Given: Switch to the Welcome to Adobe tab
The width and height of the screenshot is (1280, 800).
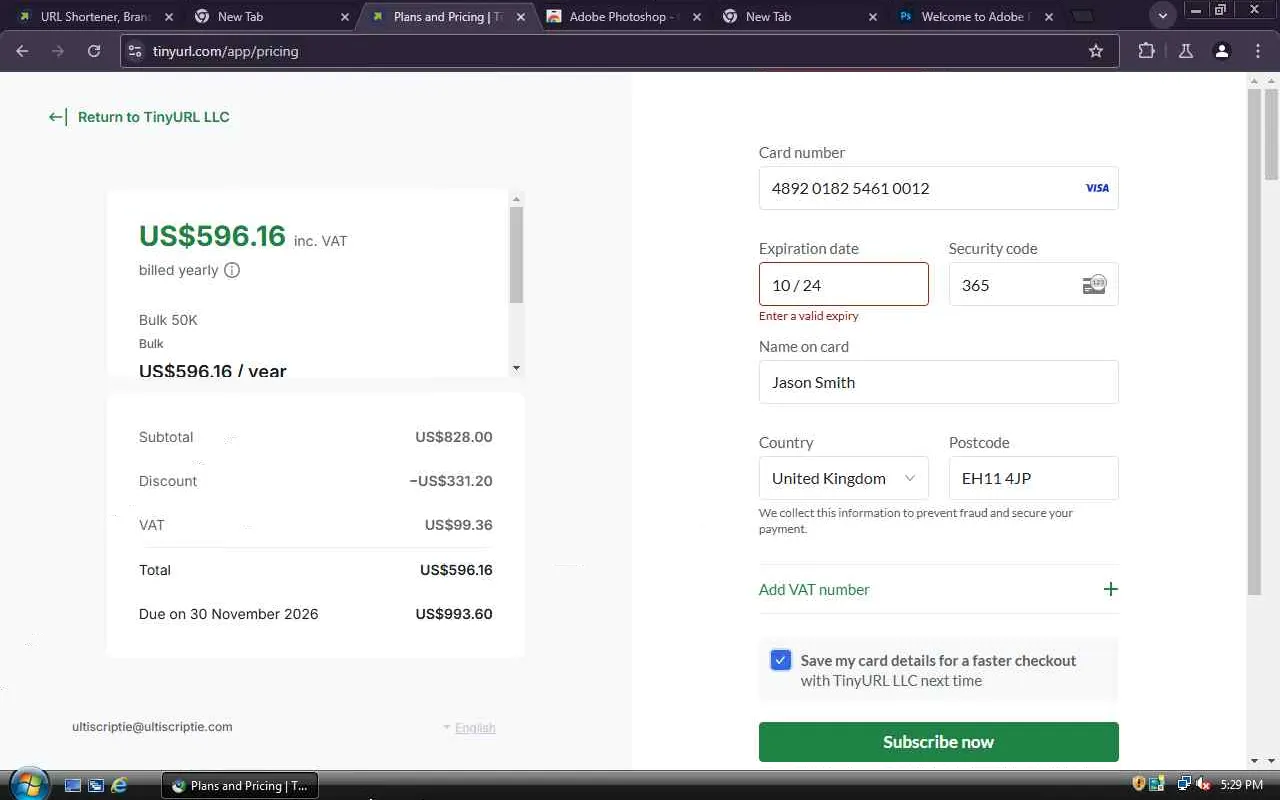Looking at the screenshot, I should tap(976, 17).
